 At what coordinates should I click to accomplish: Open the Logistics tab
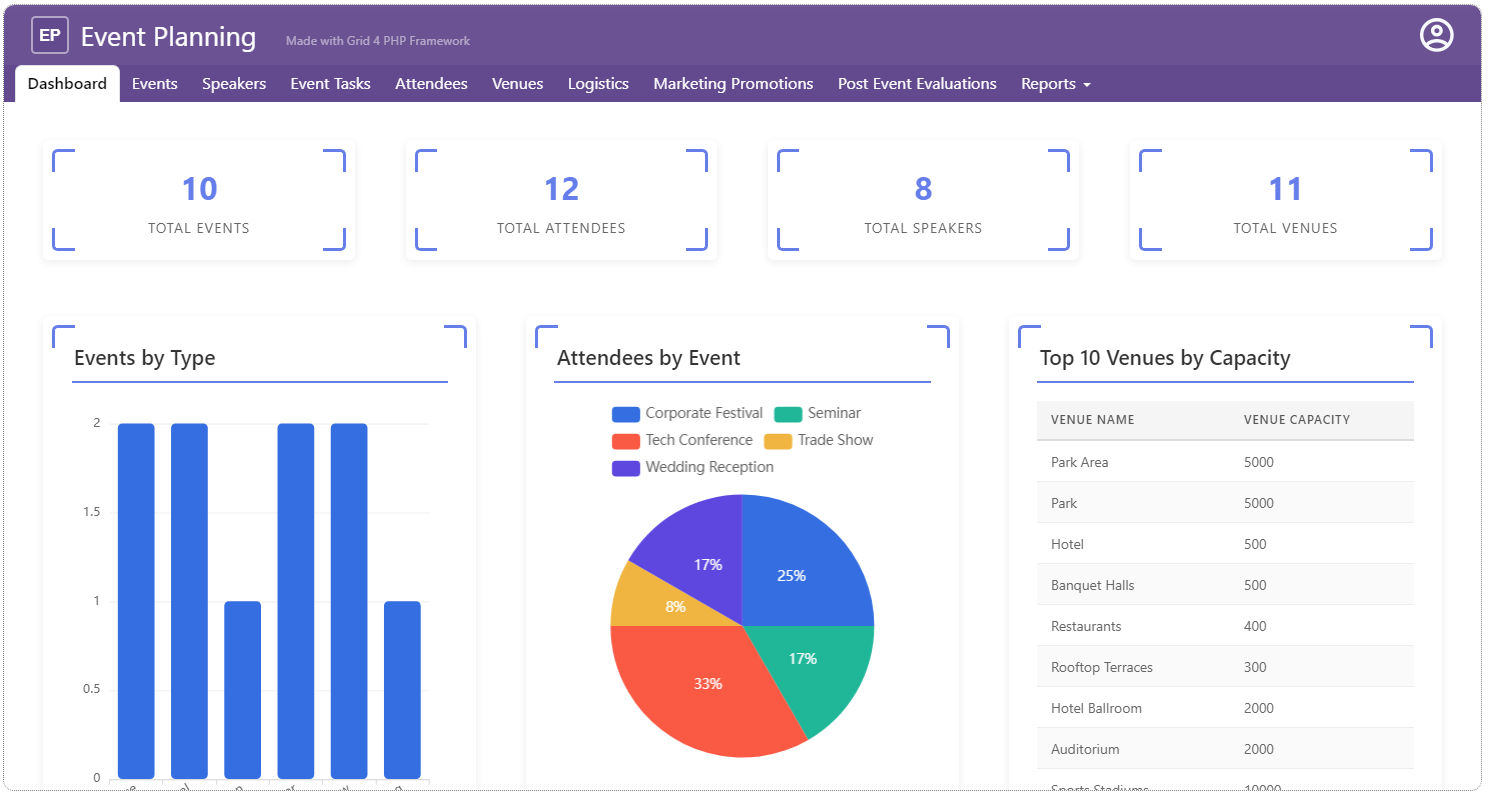coord(598,84)
